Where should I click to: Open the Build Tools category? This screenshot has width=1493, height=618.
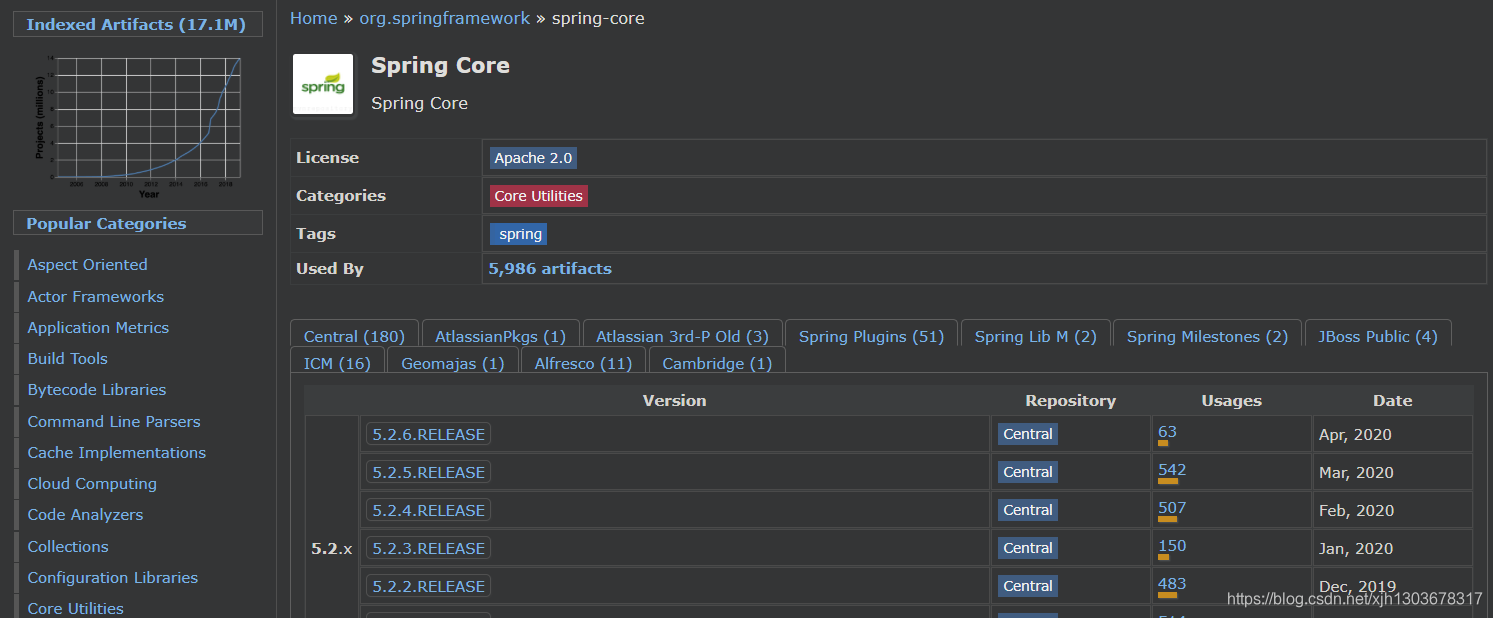coord(67,359)
